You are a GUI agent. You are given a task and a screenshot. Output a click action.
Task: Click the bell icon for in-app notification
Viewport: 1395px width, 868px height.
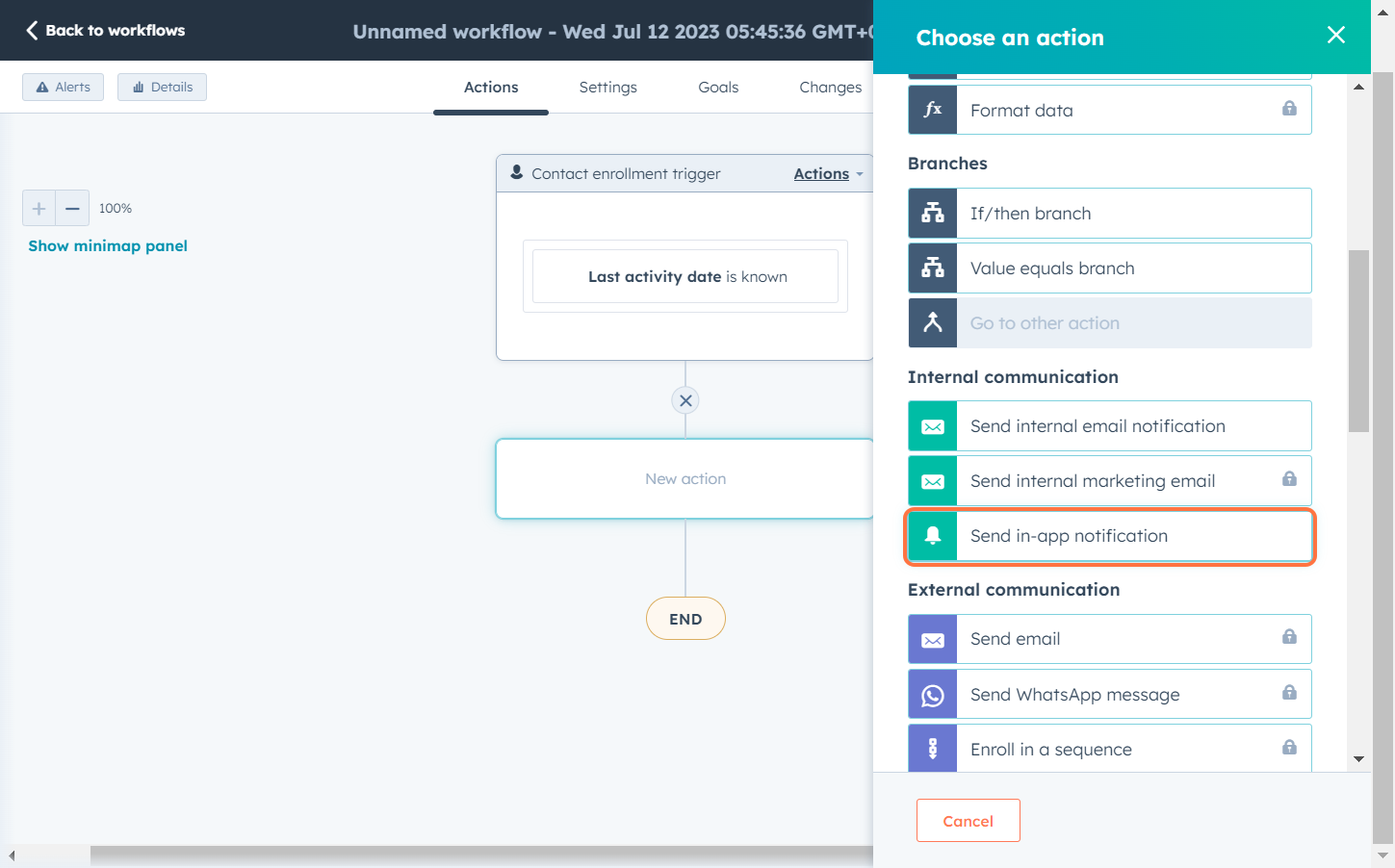[x=932, y=536]
